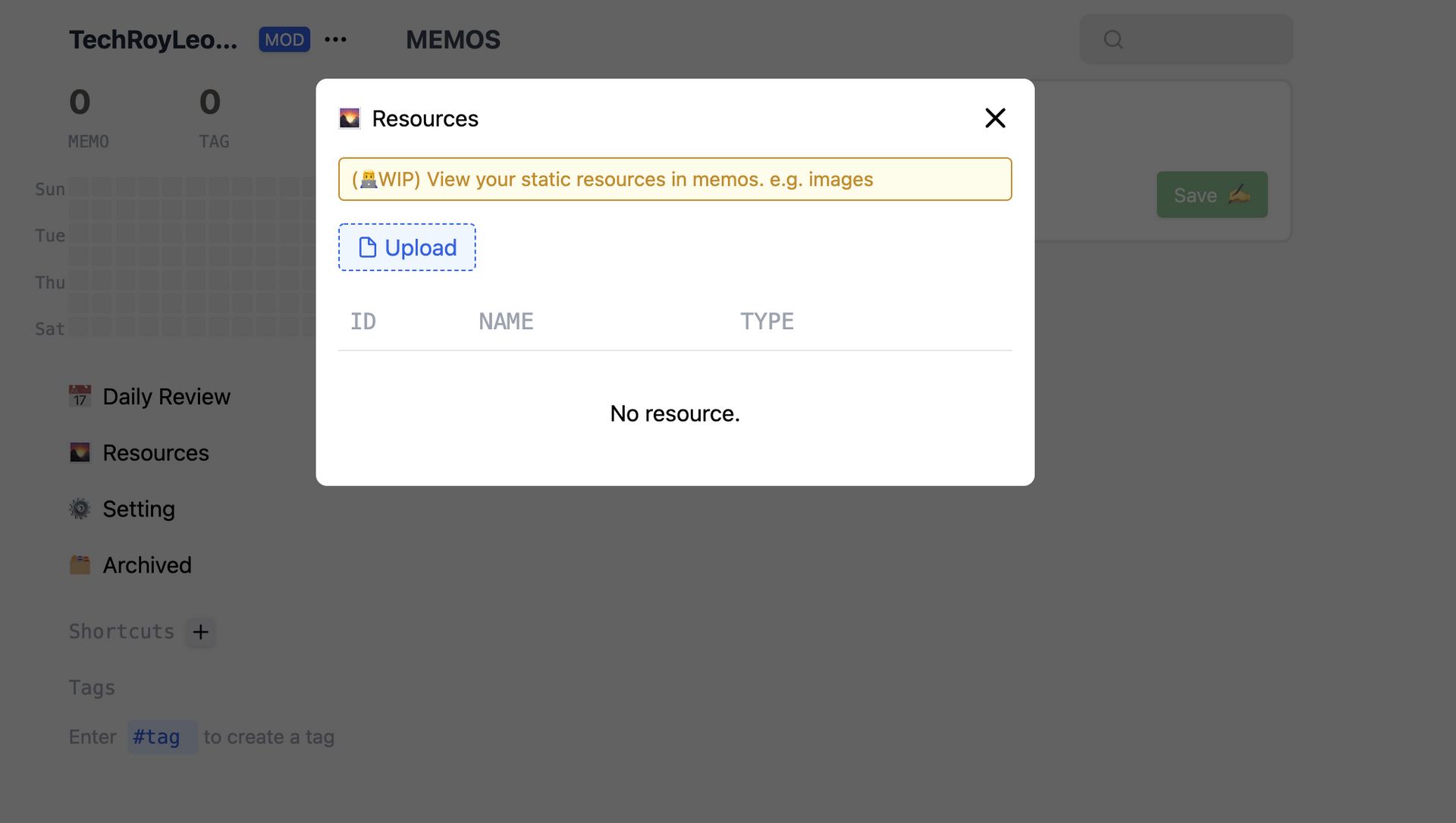This screenshot has width=1456, height=823.
Task: Click the writing-hand icon on the Save button
Action: (1239, 195)
